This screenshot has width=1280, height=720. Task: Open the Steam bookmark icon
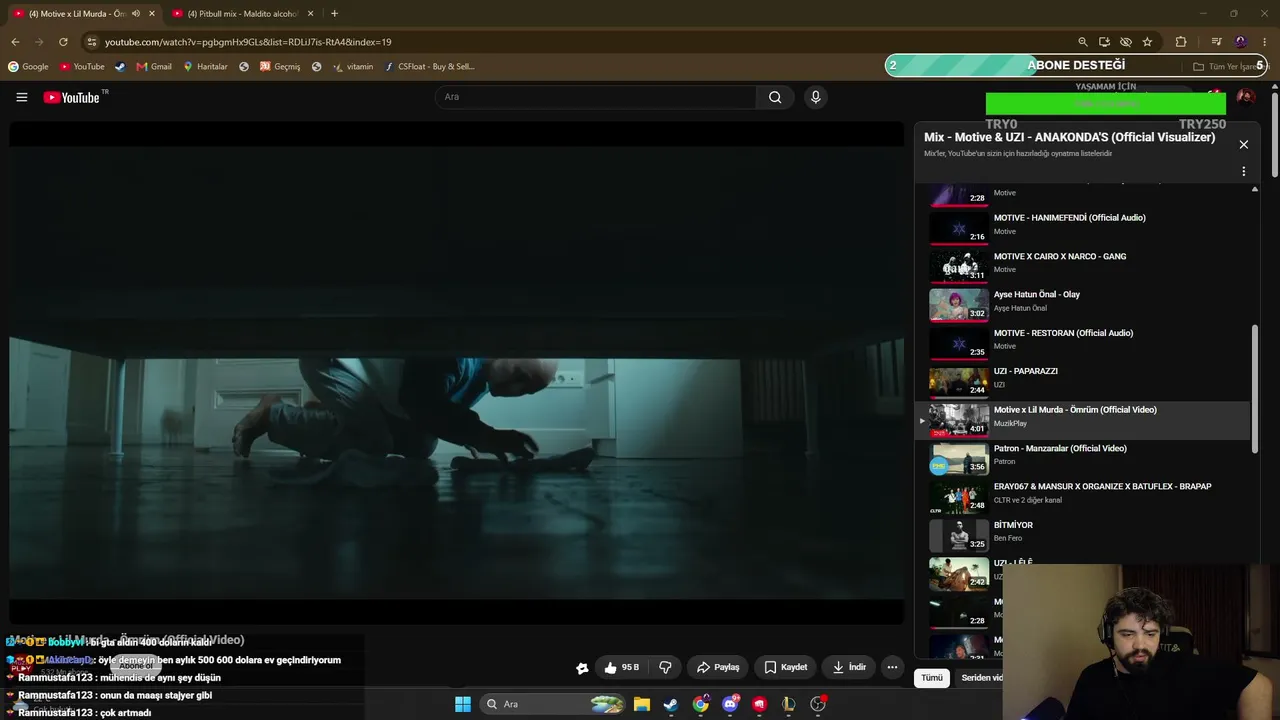(120, 67)
